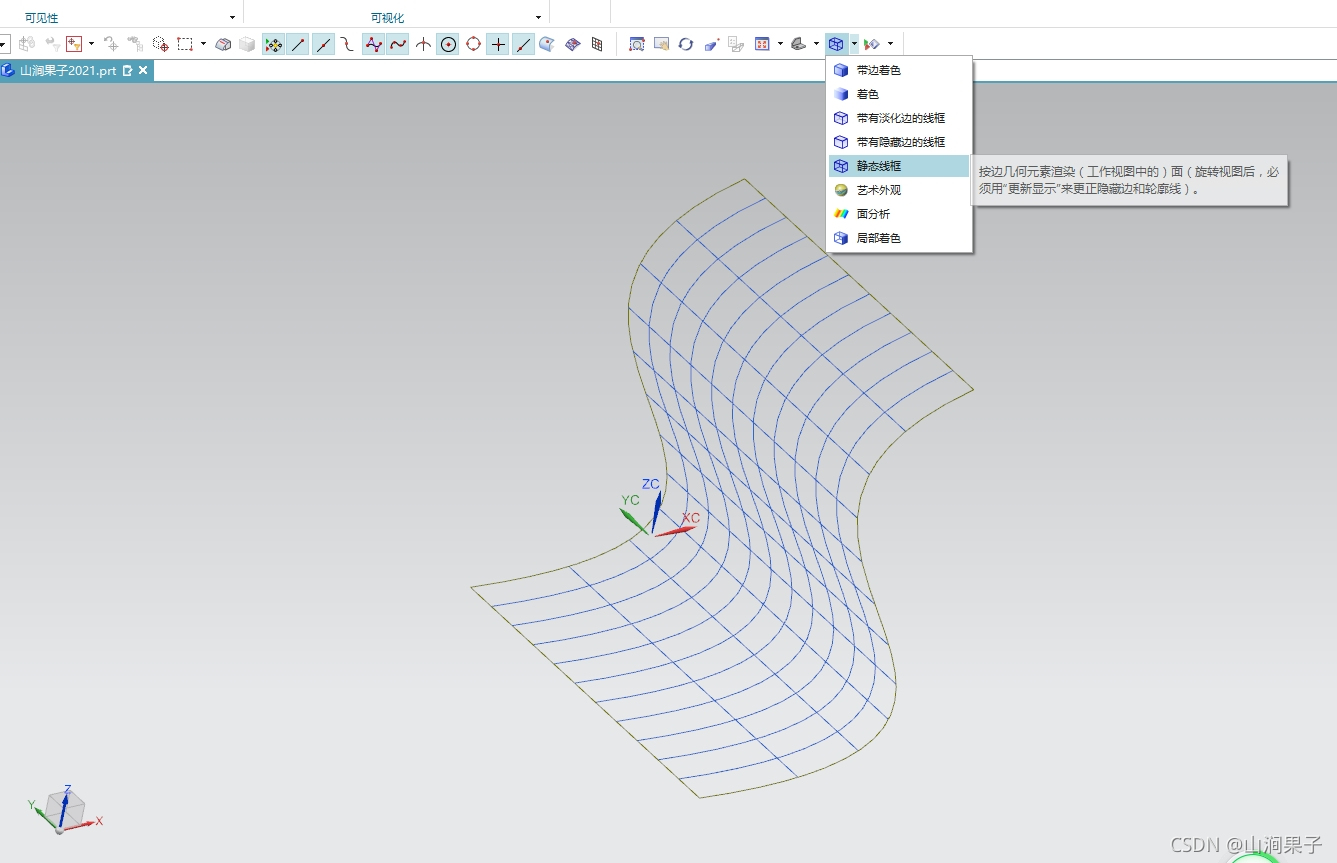Open the combo box at far left of toolbar
Screen dimensions: 1337x863
point(4,44)
